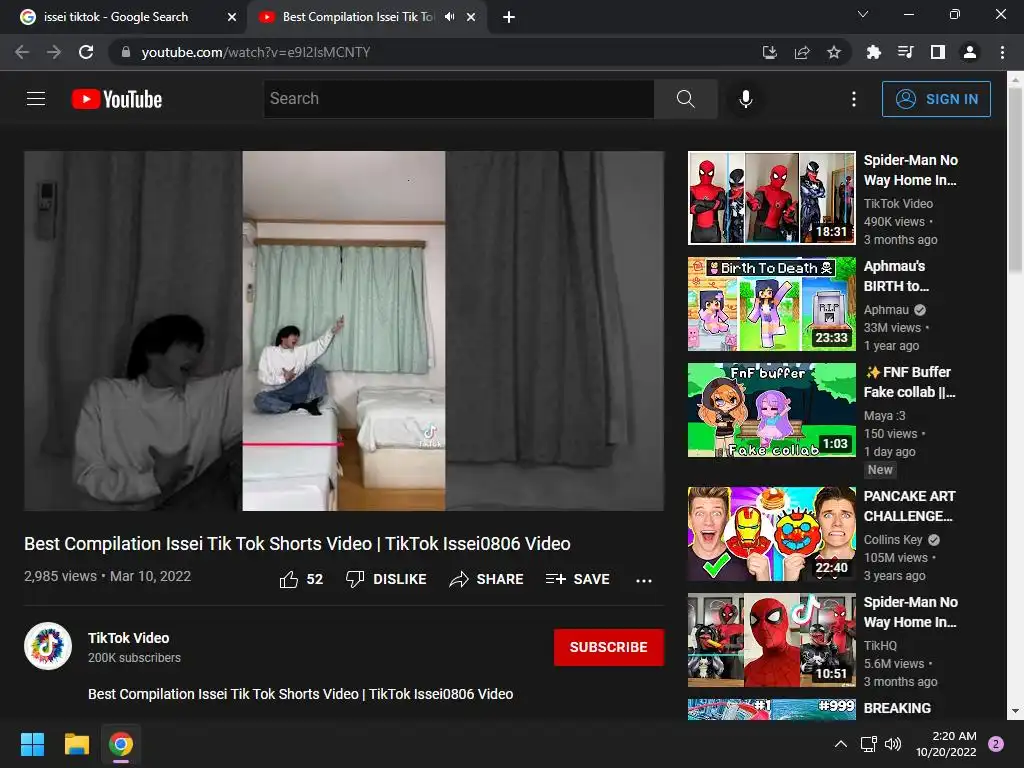Click the share page icon in address bar
The height and width of the screenshot is (768, 1024).
pyautogui.click(x=802, y=52)
